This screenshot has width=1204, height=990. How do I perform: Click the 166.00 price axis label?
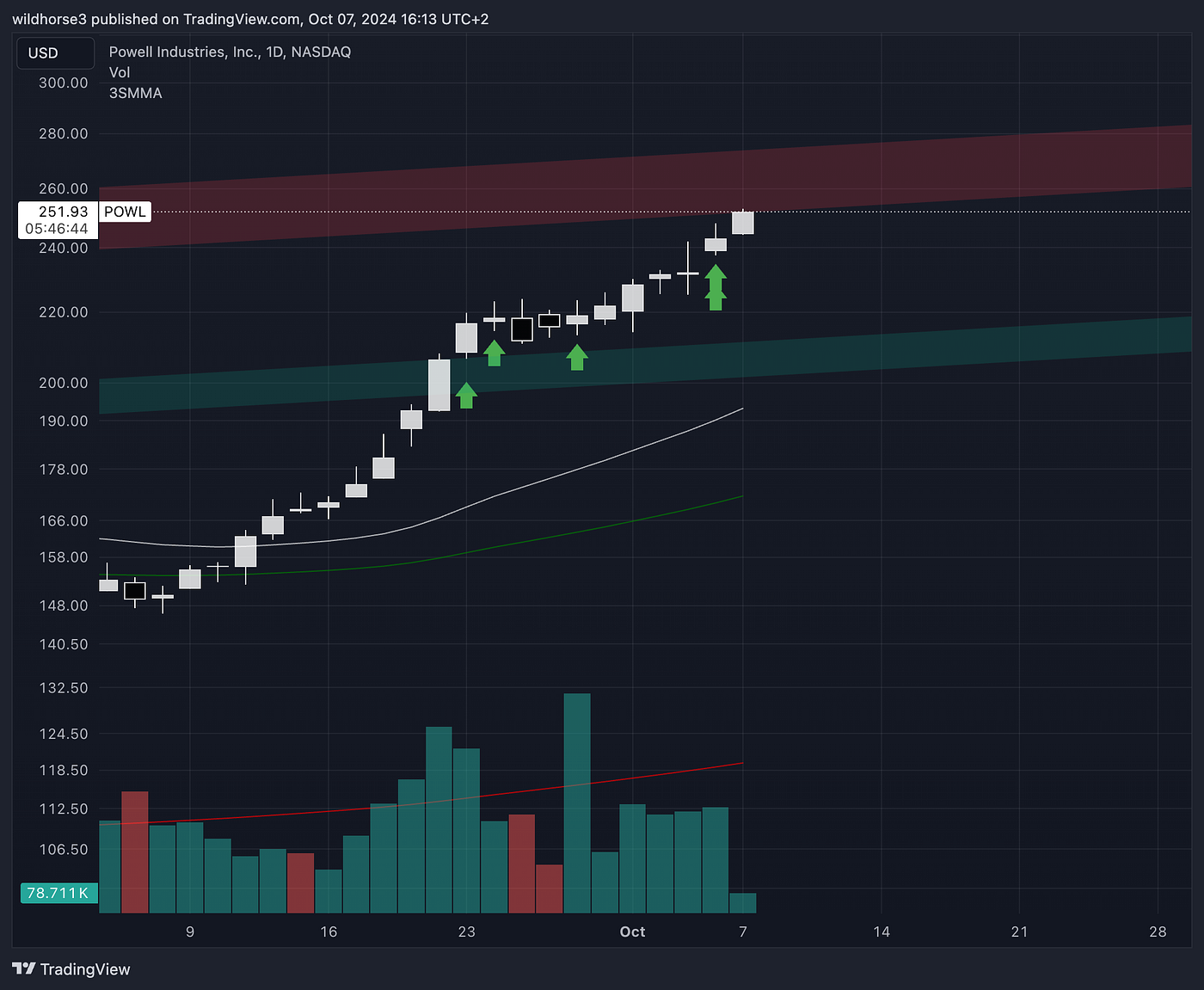tap(64, 520)
